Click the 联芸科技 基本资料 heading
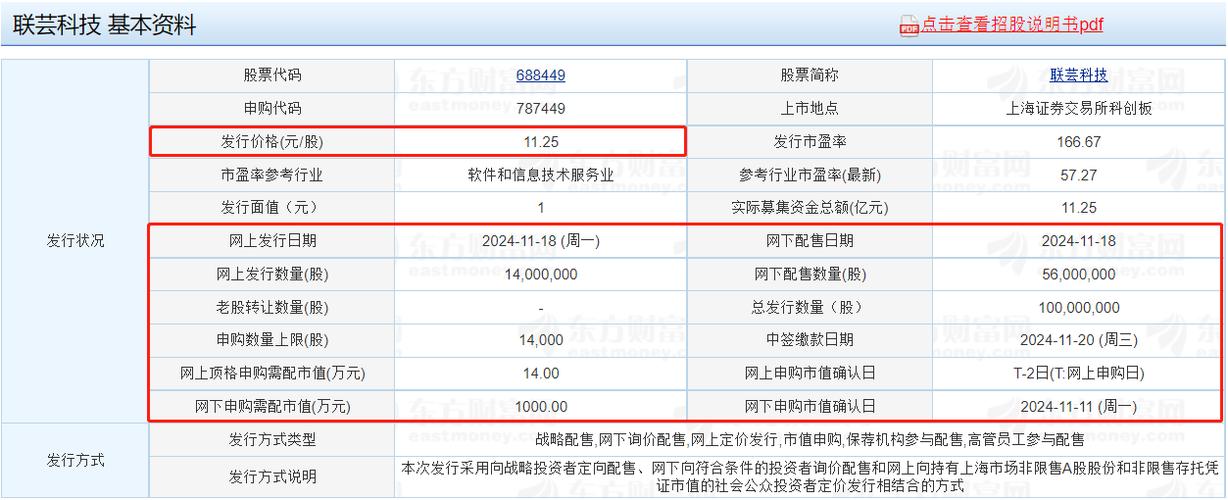Viewport: 1228px width, 500px height. (104, 27)
